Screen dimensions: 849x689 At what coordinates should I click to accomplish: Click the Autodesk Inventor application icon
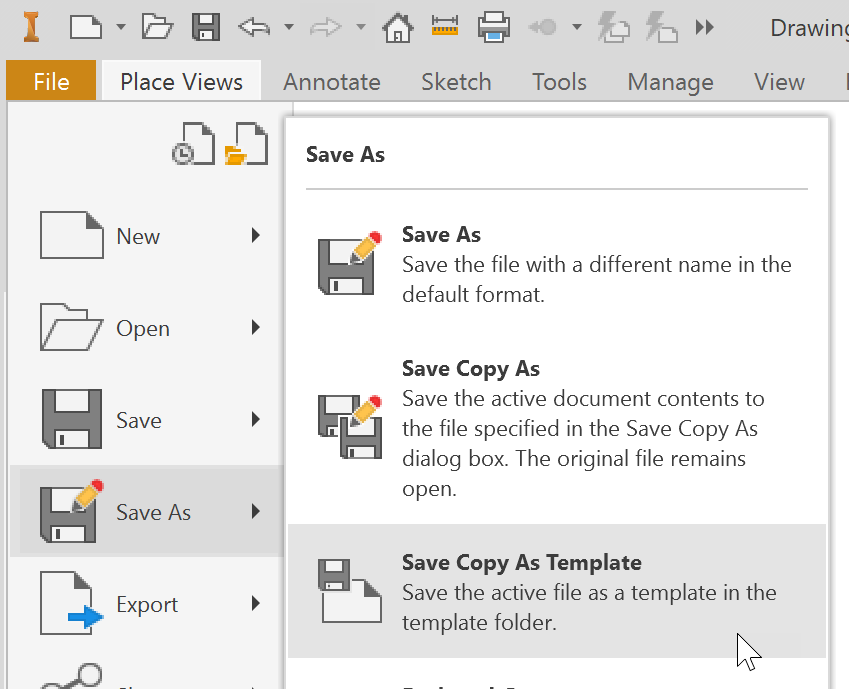click(30, 28)
